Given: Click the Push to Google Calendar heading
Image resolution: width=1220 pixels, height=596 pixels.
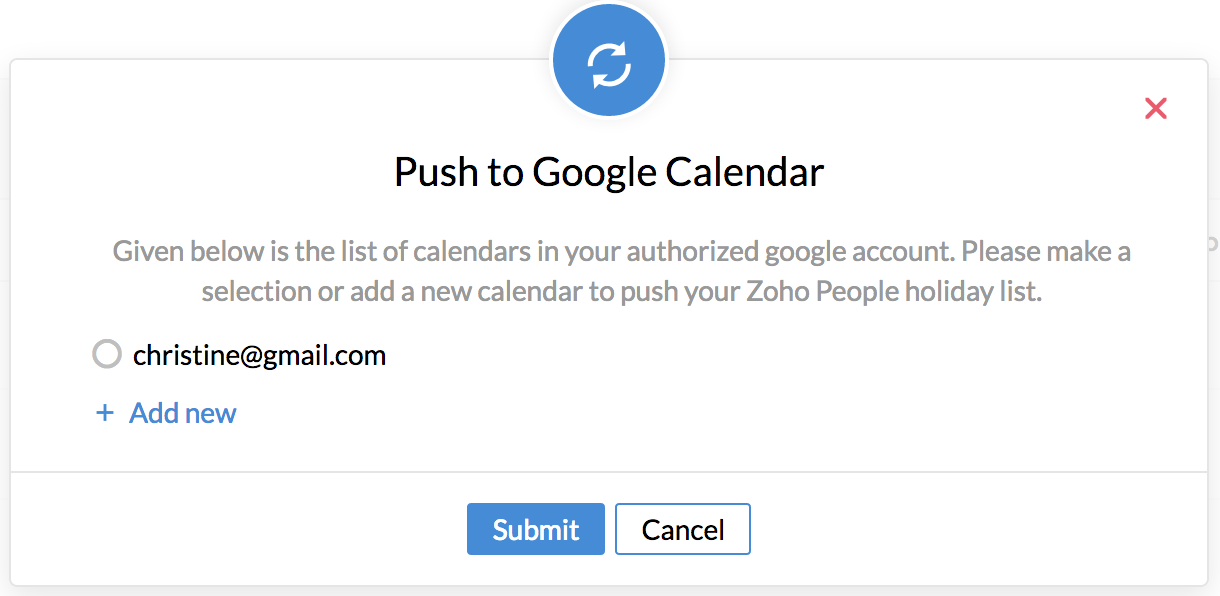Looking at the screenshot, I should [609, 172].
